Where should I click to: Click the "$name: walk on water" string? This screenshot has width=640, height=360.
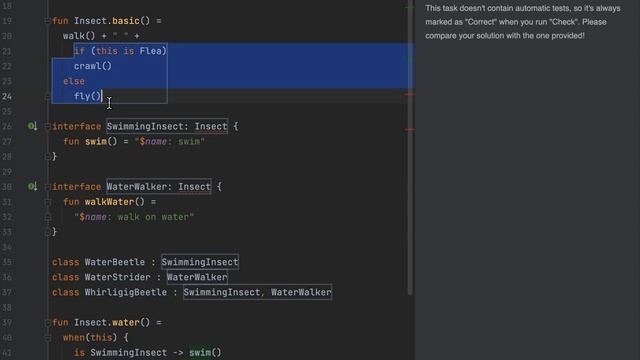(x=134, y=217)
